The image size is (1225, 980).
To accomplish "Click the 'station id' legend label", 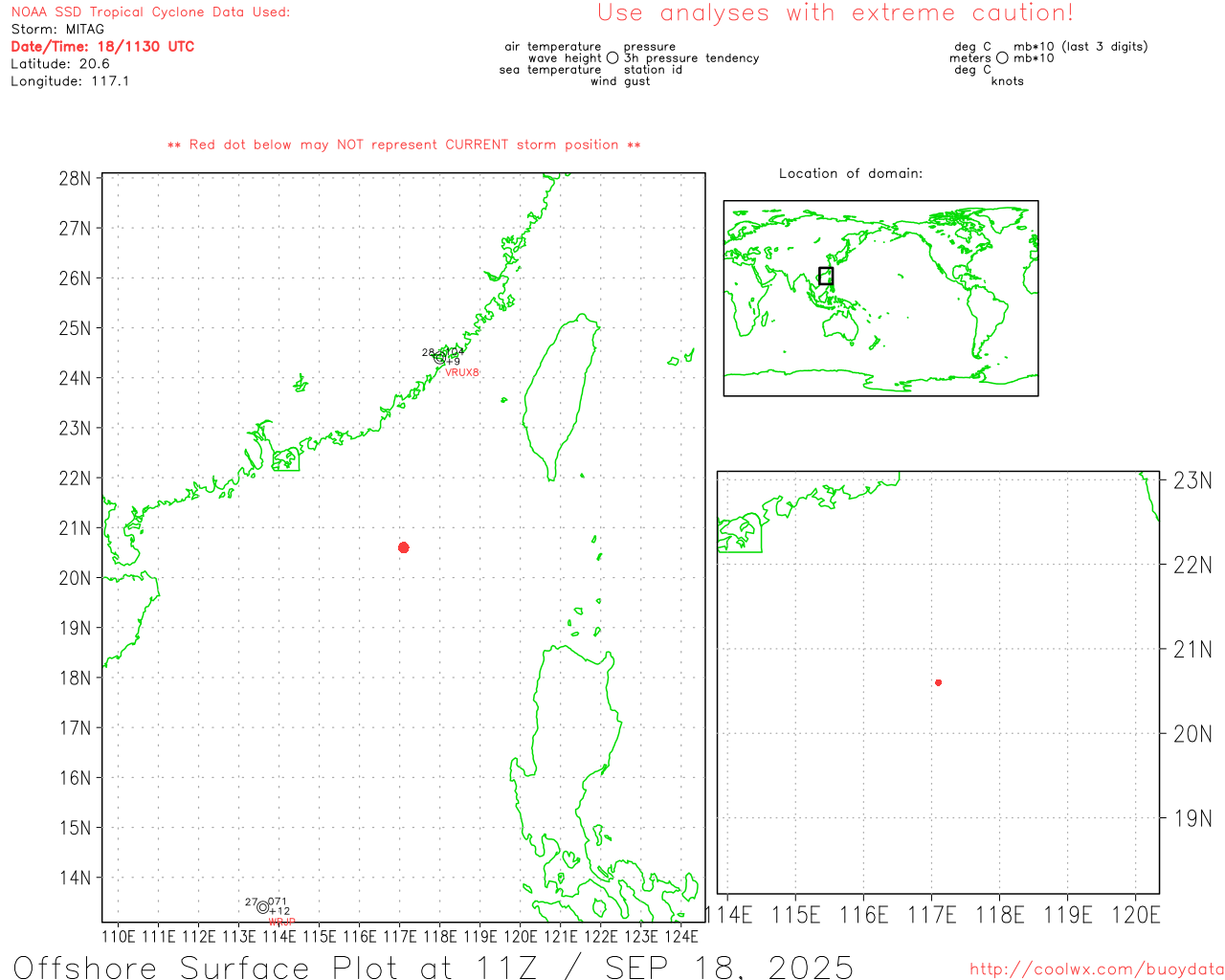I will (653, 70).
